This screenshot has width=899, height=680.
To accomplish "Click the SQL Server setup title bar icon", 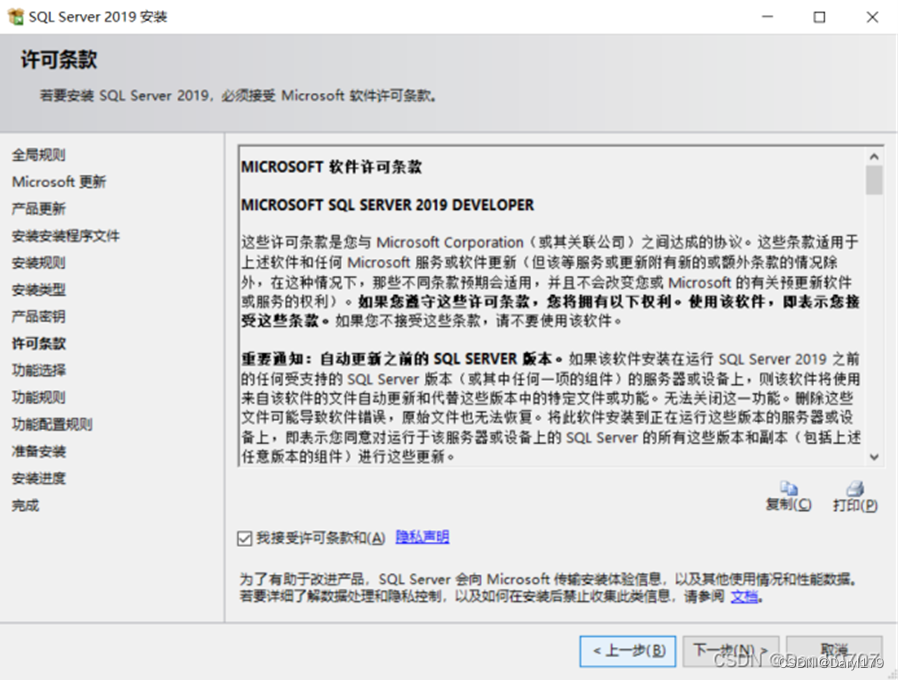I will 15,17.
